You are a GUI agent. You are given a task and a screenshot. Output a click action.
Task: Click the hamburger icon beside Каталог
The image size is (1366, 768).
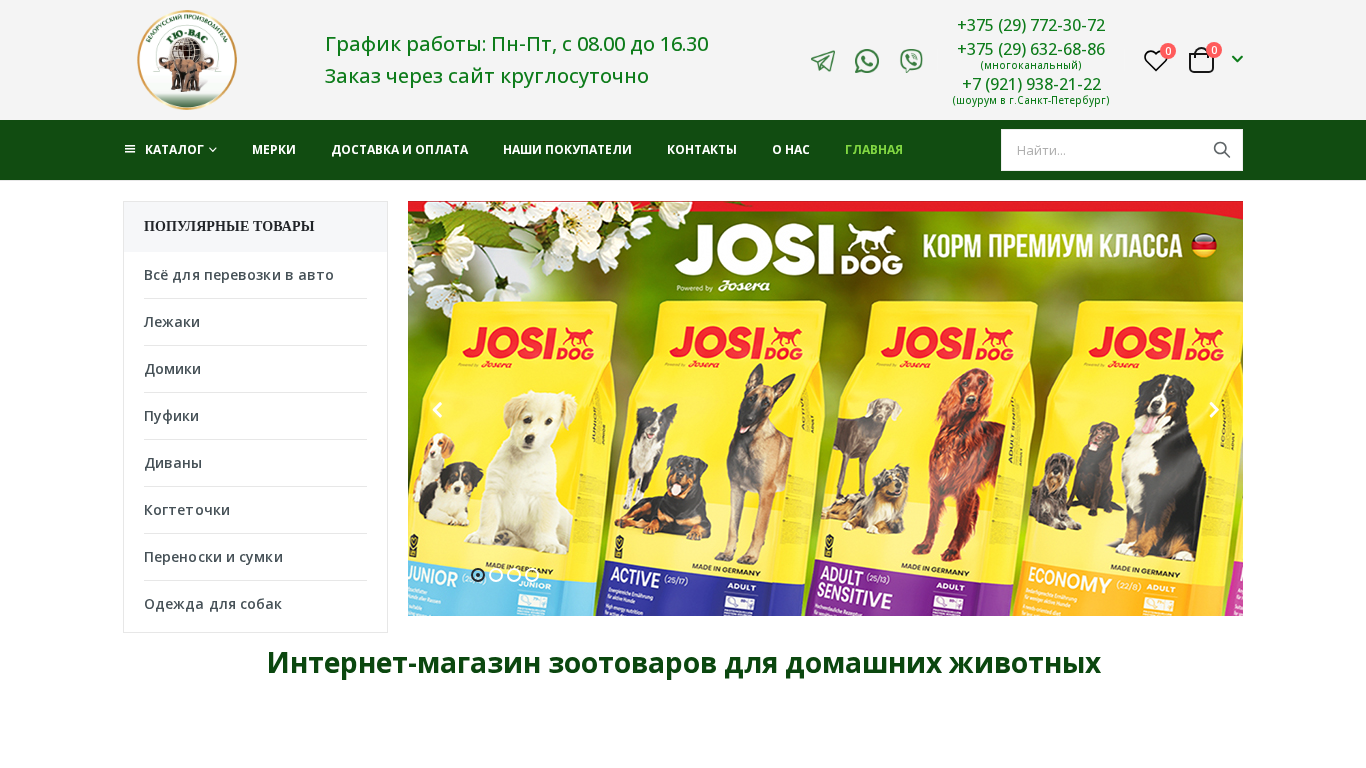(x=130, y=149)
